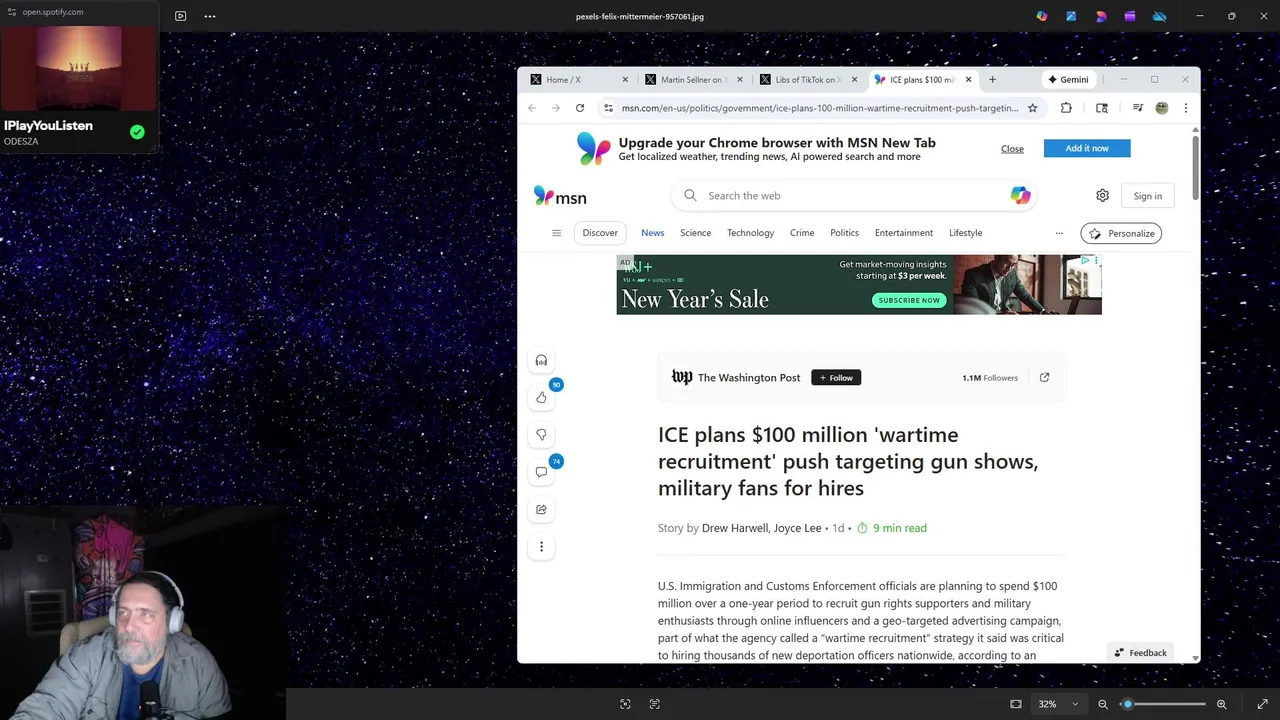The width and height of the screenshot is (1280, 720).
Task: Click the fullscreen expand arrows icon
Action: point(1262,704)
